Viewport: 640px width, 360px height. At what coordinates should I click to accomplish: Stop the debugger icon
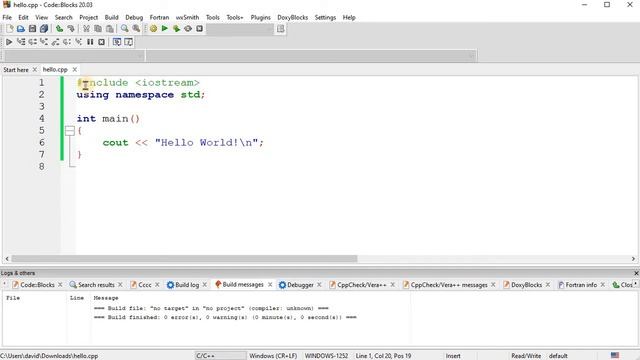pyautogui.click(x=102, y=42)
